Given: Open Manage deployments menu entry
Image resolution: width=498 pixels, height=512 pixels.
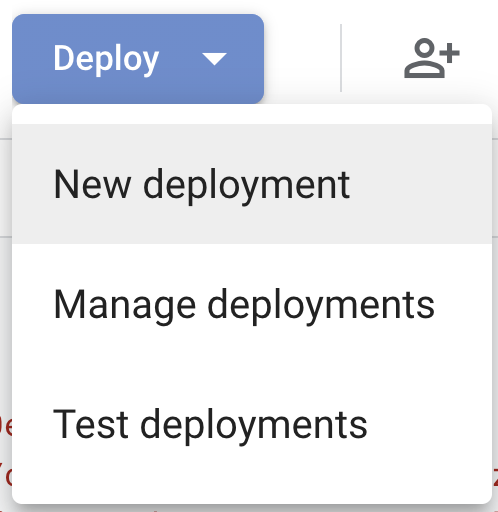Looking at the screenshot, I should [x=252, y=304].
